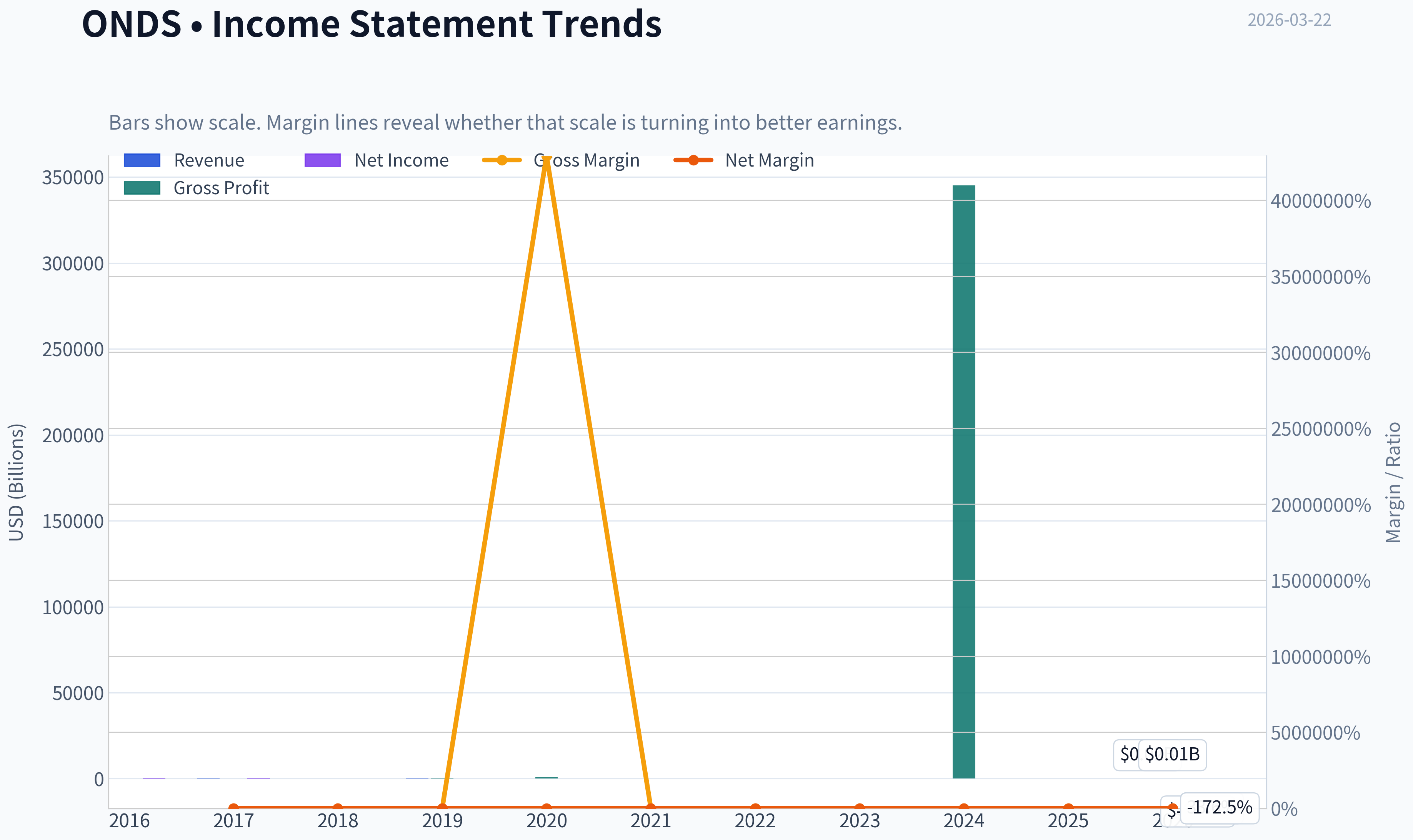Click the tall 2024 Gross Profit bar
1413x840 pixels.
[964, 482]
